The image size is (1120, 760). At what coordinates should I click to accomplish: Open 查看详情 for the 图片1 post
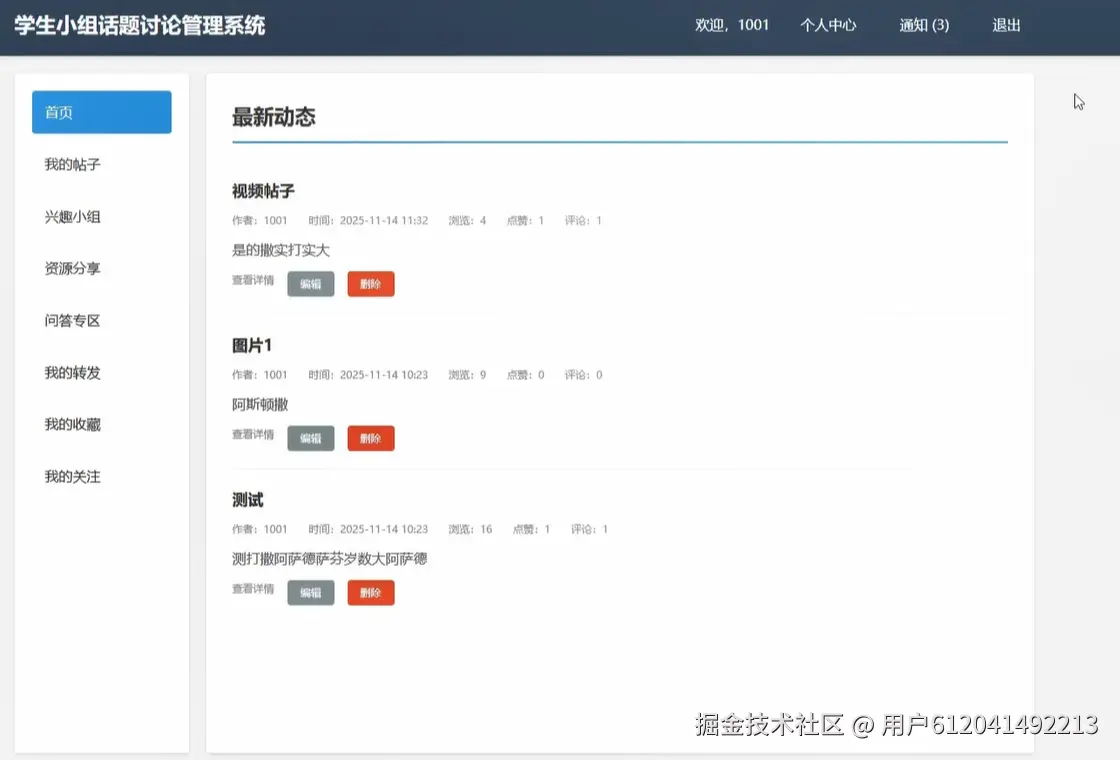click(x=252, y=438)
